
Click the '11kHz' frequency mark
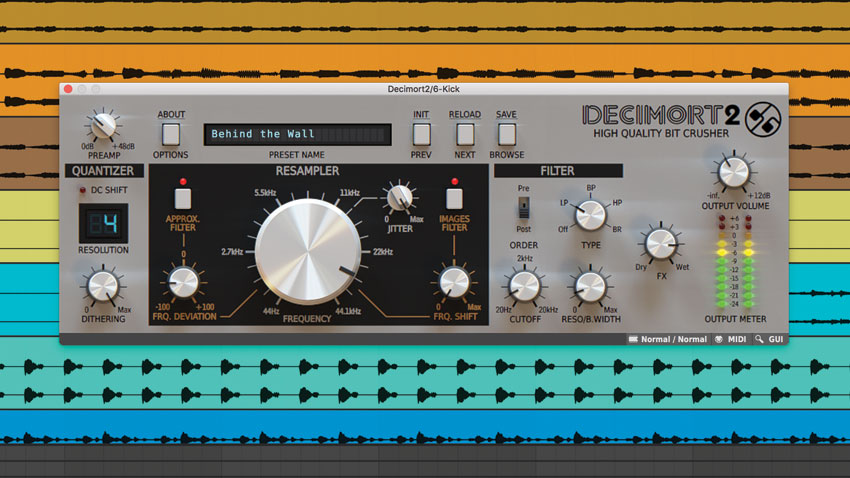pos(350,193)
